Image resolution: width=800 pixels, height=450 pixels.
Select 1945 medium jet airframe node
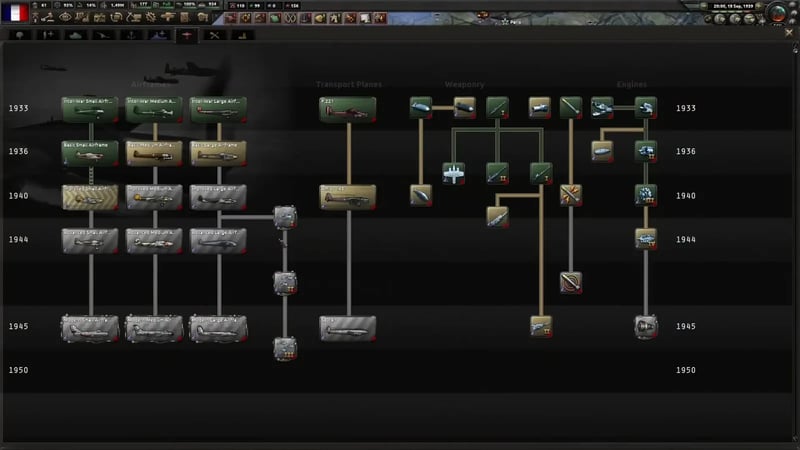click(154, 328)
